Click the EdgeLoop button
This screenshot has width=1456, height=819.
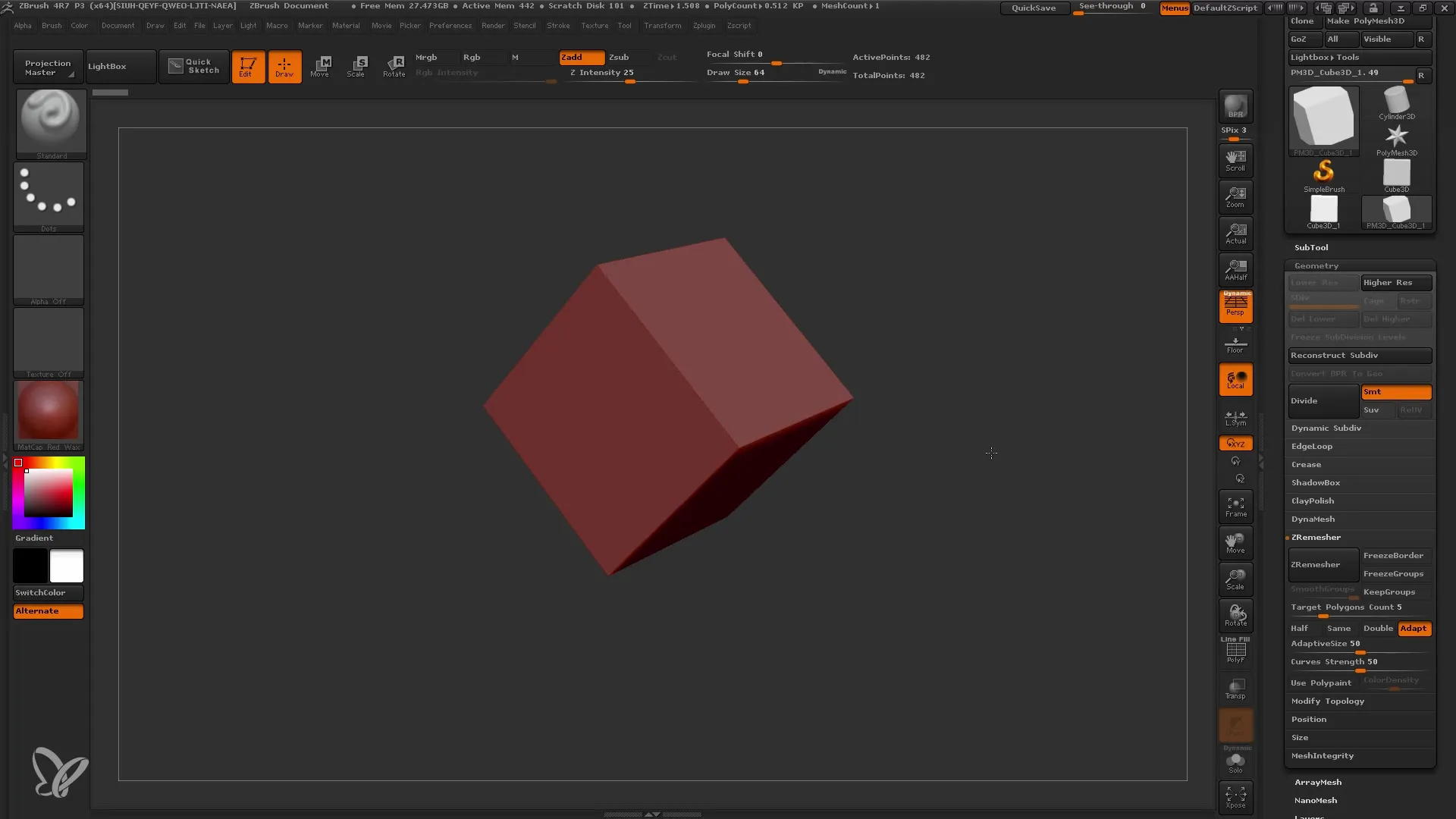pos(1311,446)
